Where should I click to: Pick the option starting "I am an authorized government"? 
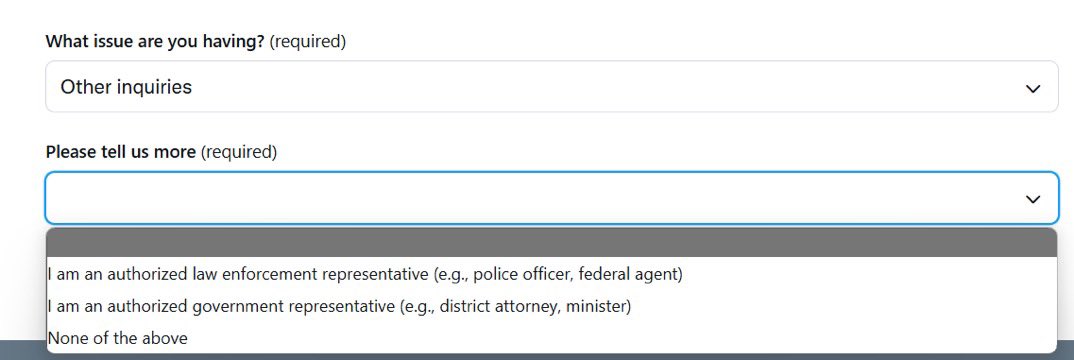[551, 306]
